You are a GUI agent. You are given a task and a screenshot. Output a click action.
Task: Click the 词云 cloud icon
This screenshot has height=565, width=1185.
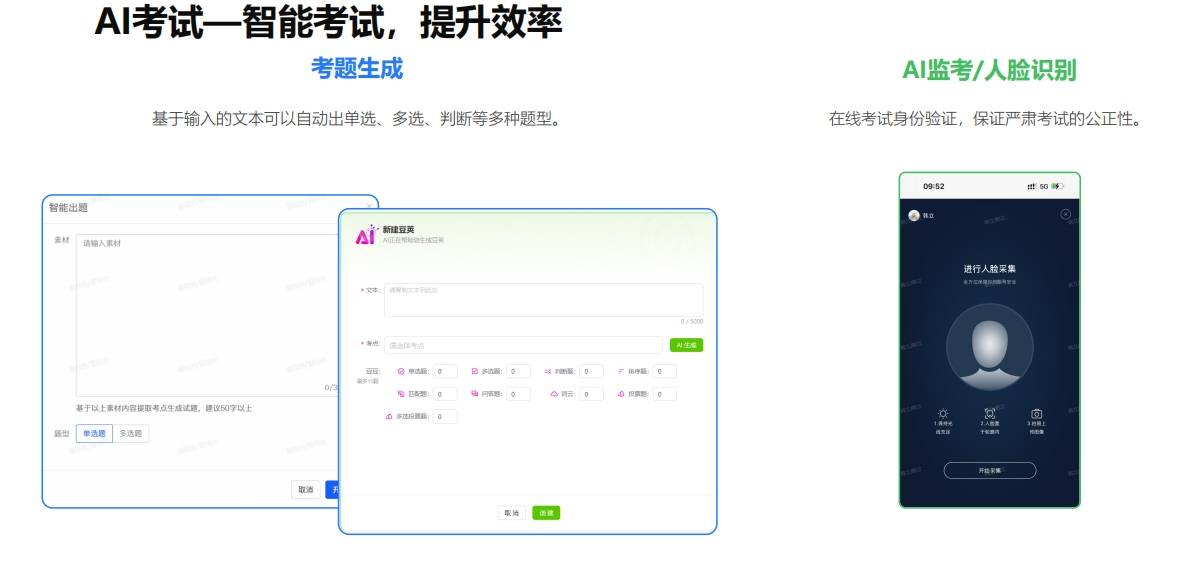[554, 394]
